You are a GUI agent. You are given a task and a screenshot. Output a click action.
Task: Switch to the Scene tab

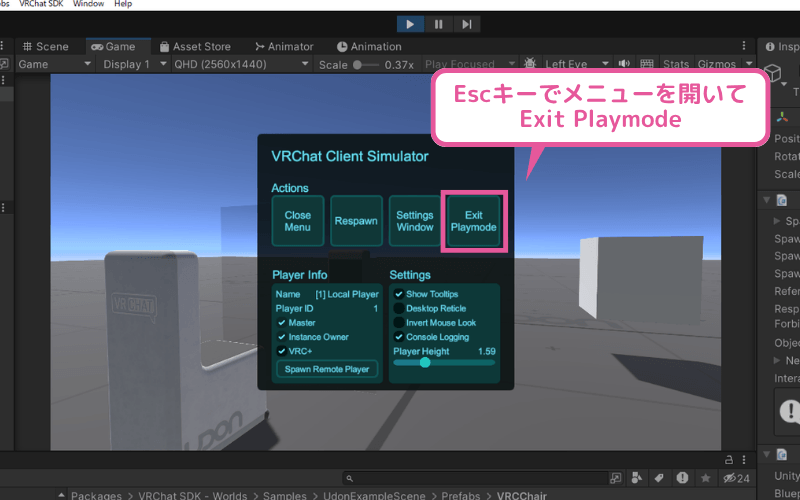click(x=45, y=46)
